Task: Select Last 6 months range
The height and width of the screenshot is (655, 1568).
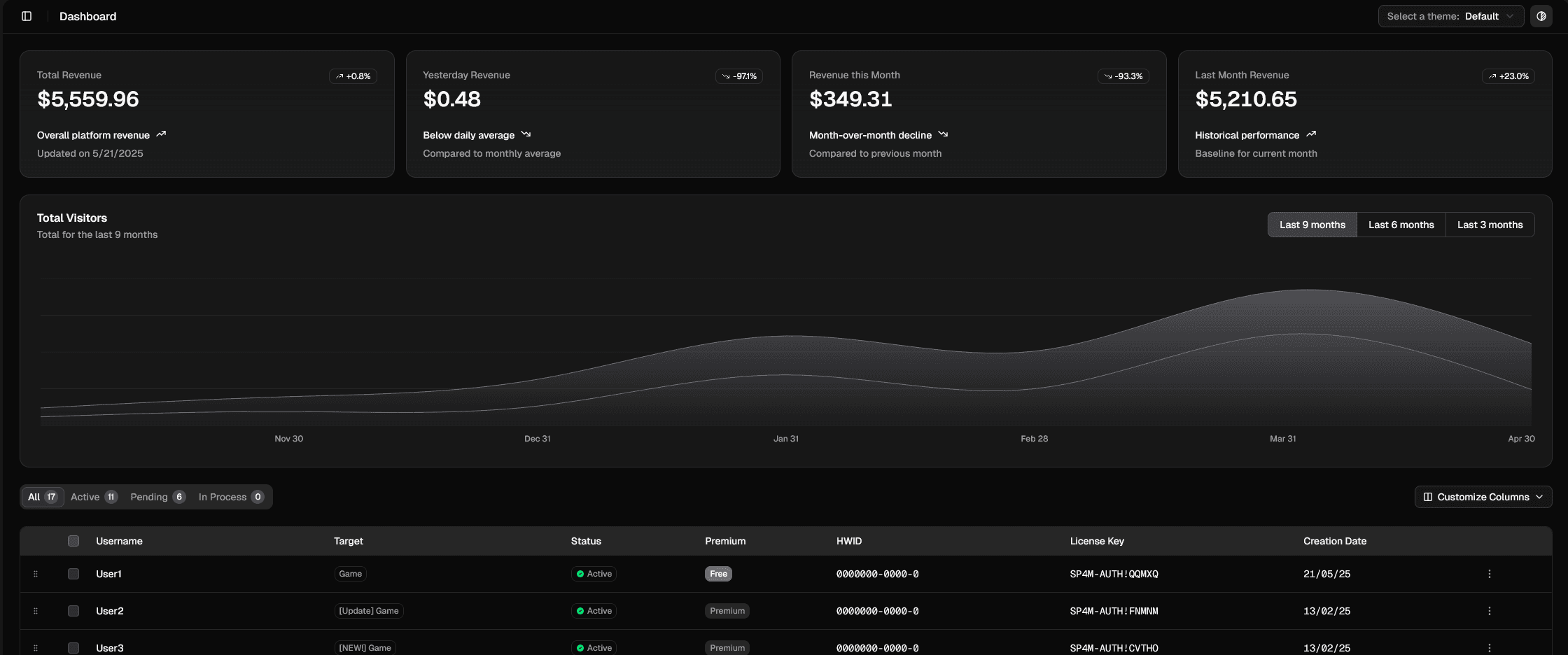Action: click(x=1401, y=225)
